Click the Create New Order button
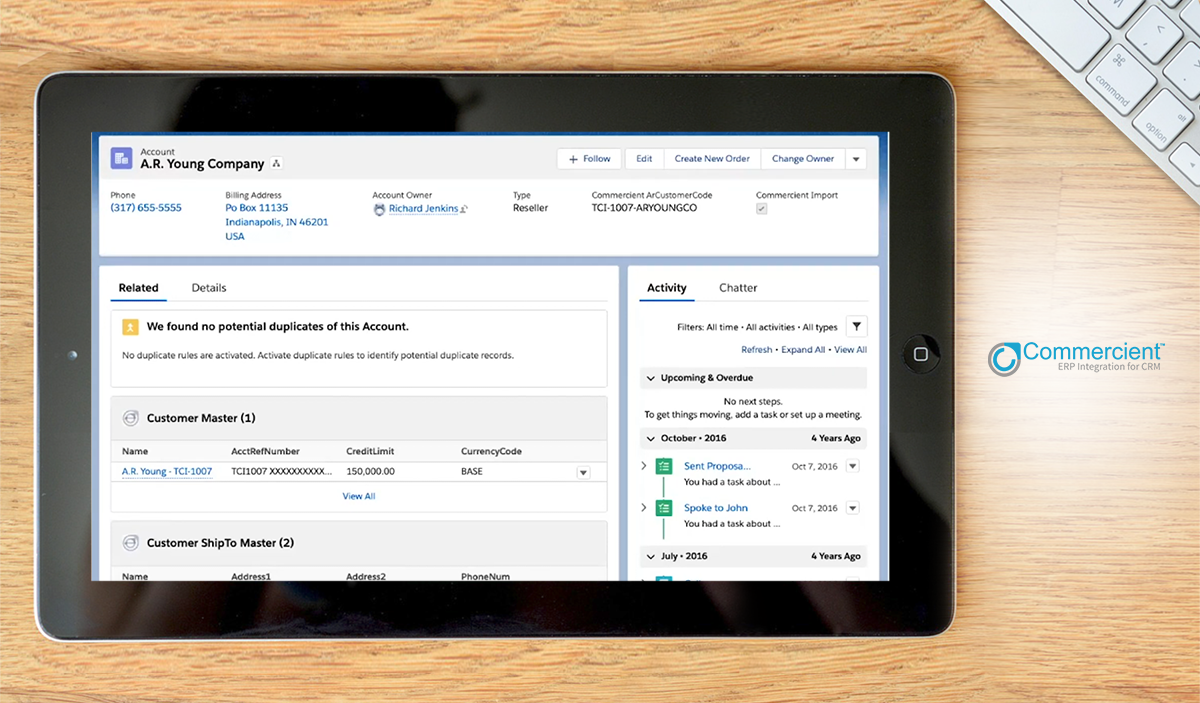 click(712, 158)
